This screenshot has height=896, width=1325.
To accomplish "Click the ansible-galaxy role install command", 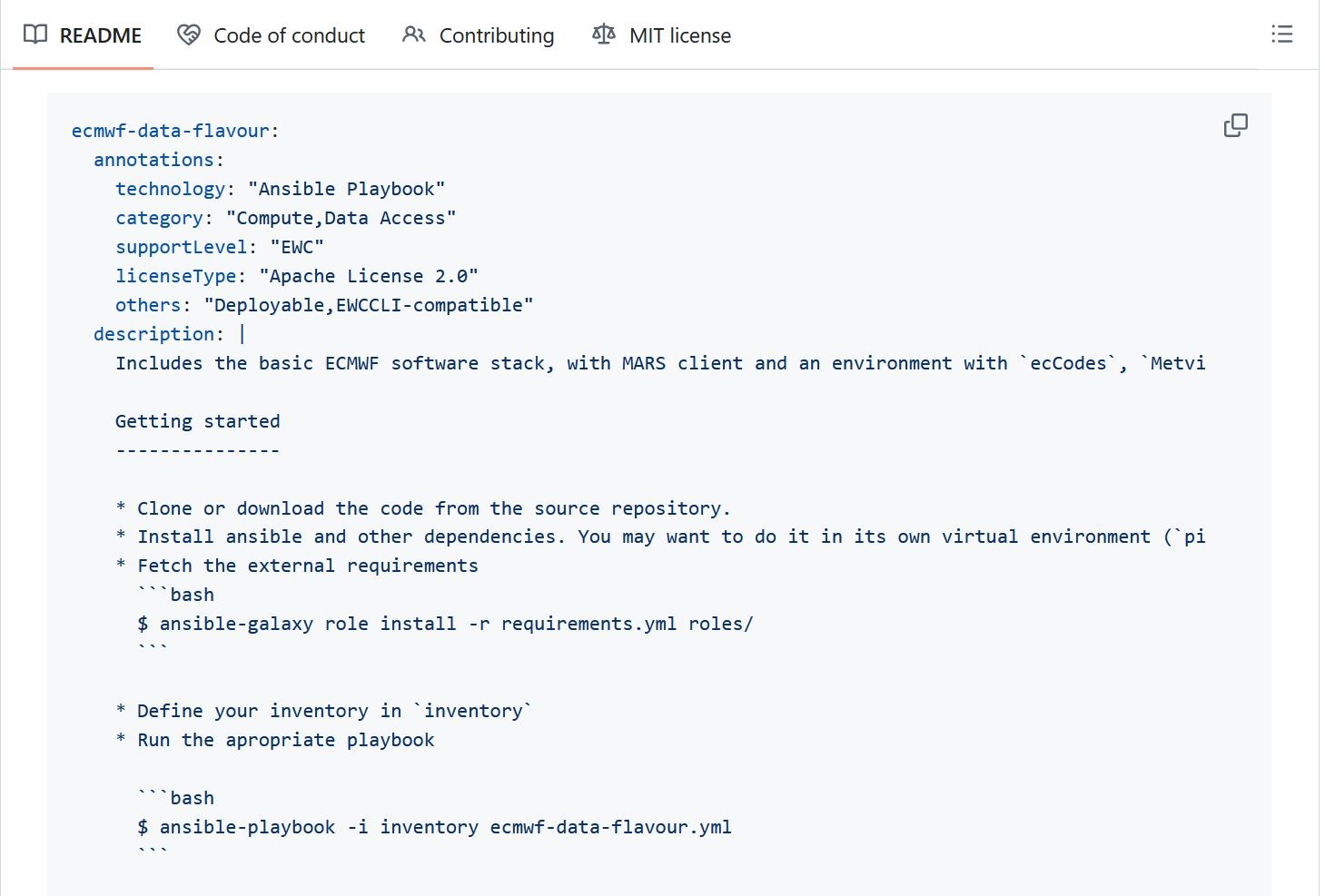I will pyautogui.click(x=445, y=624).
